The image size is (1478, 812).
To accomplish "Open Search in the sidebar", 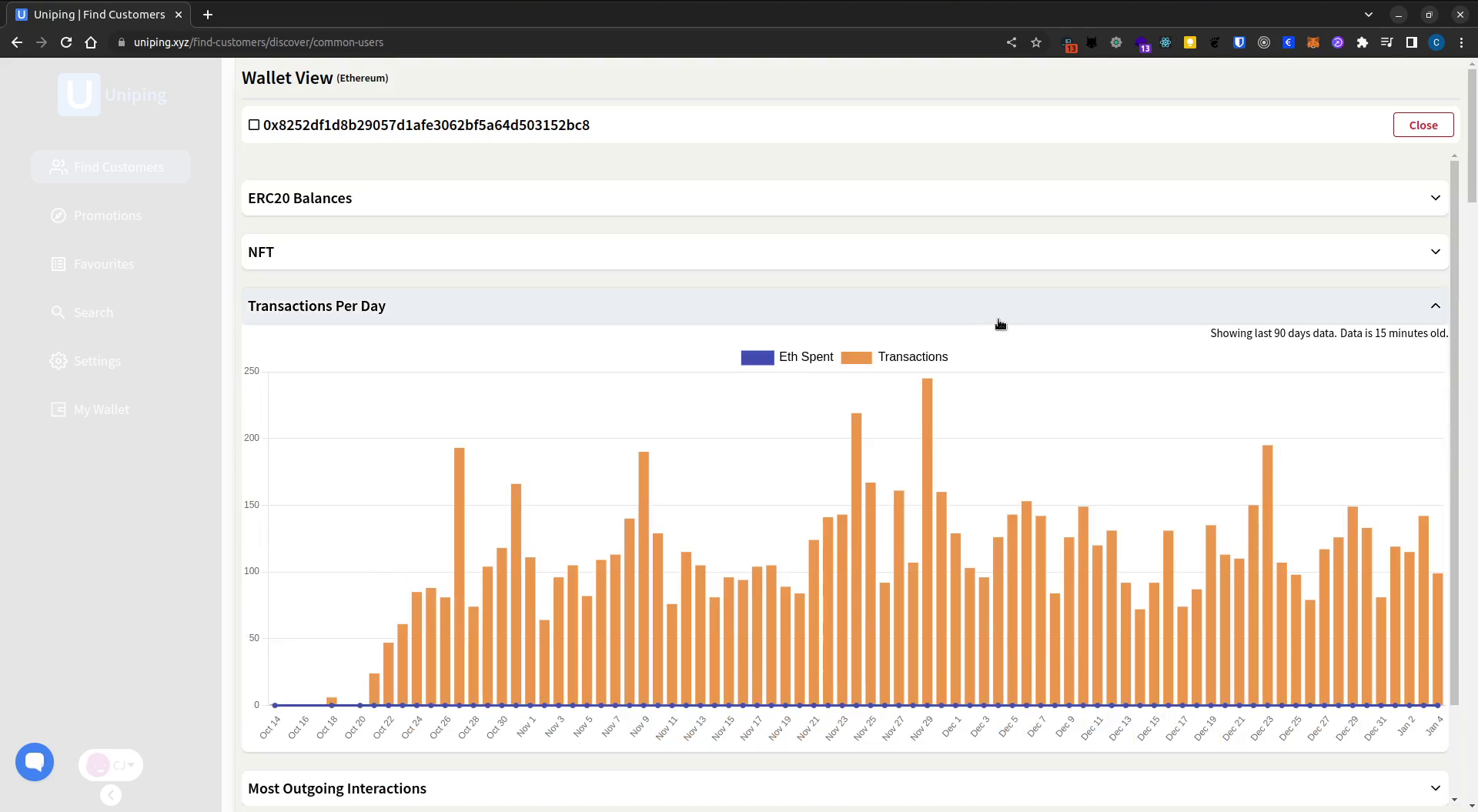I will pyautogui.click(x=82, y=312).
